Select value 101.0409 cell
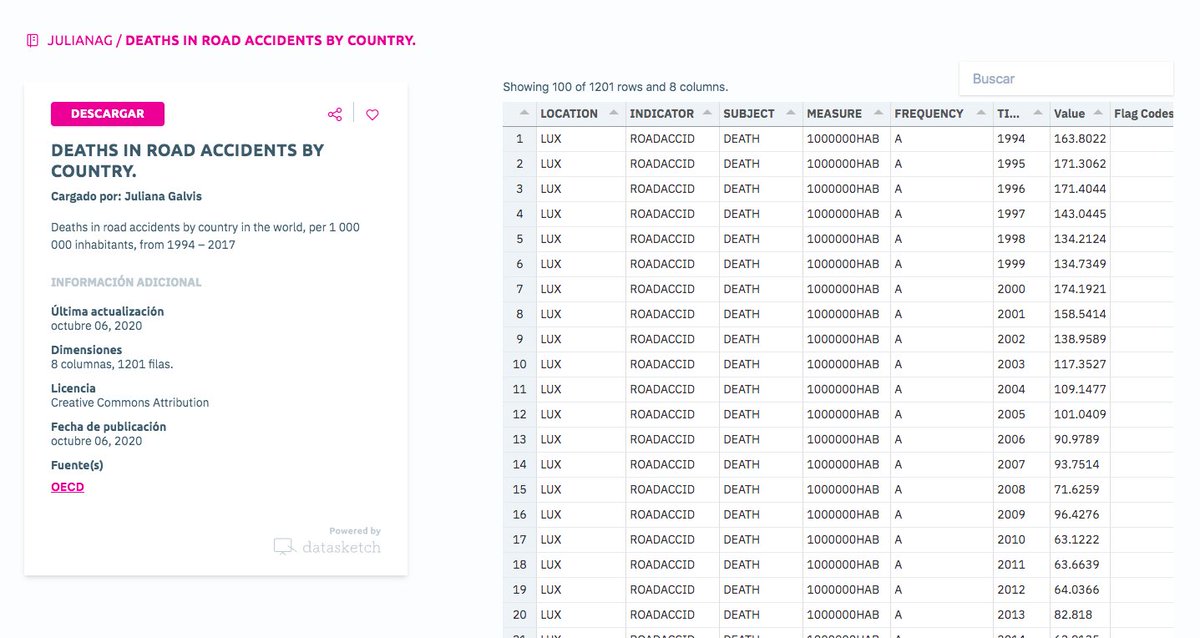The image size is (1200, 638). click(x=1080, y=414)
